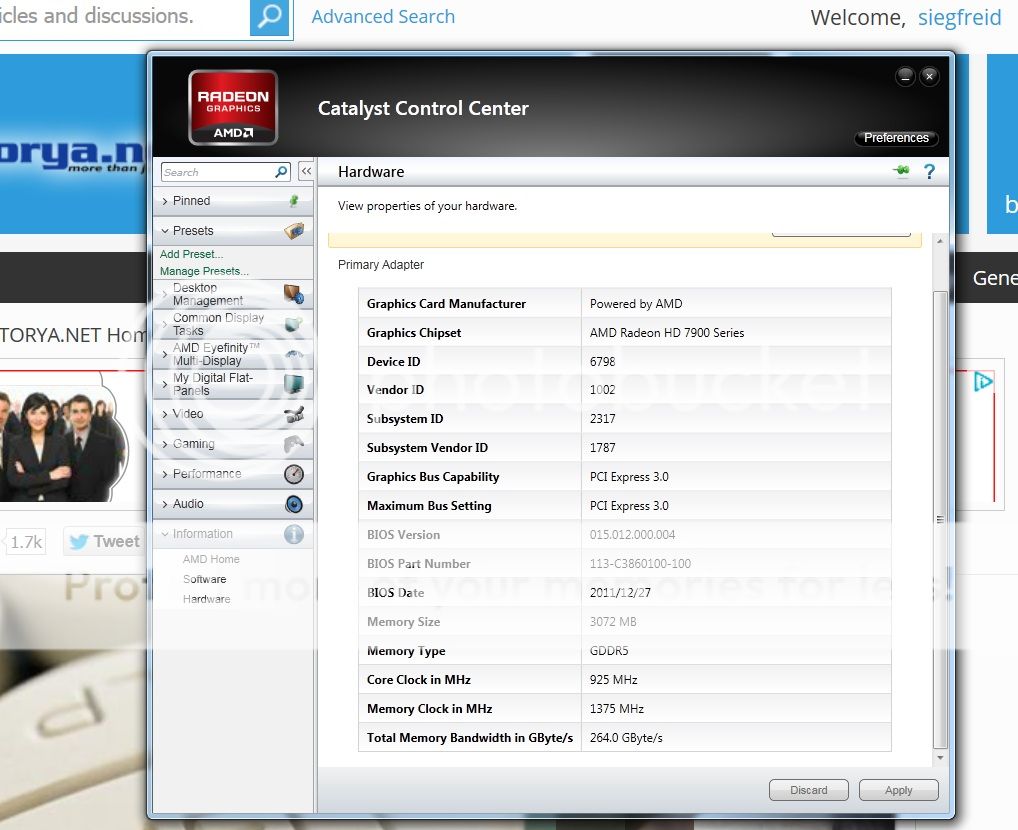Click the browser page search magnifier button
The height and width of the screenshot is (830, 1018).
tap(269, 17)
